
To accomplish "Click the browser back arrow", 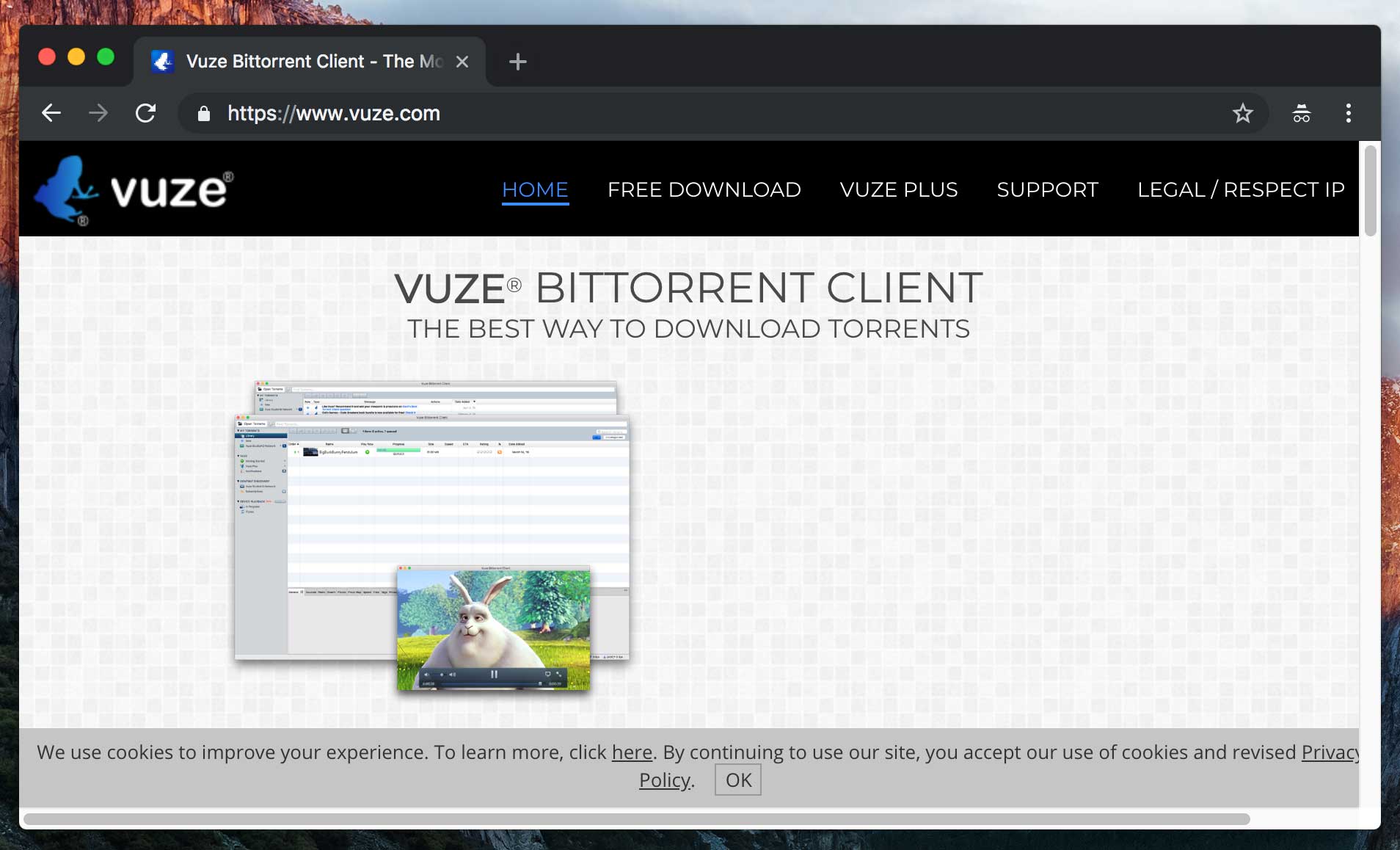I will tap(51, 113).
